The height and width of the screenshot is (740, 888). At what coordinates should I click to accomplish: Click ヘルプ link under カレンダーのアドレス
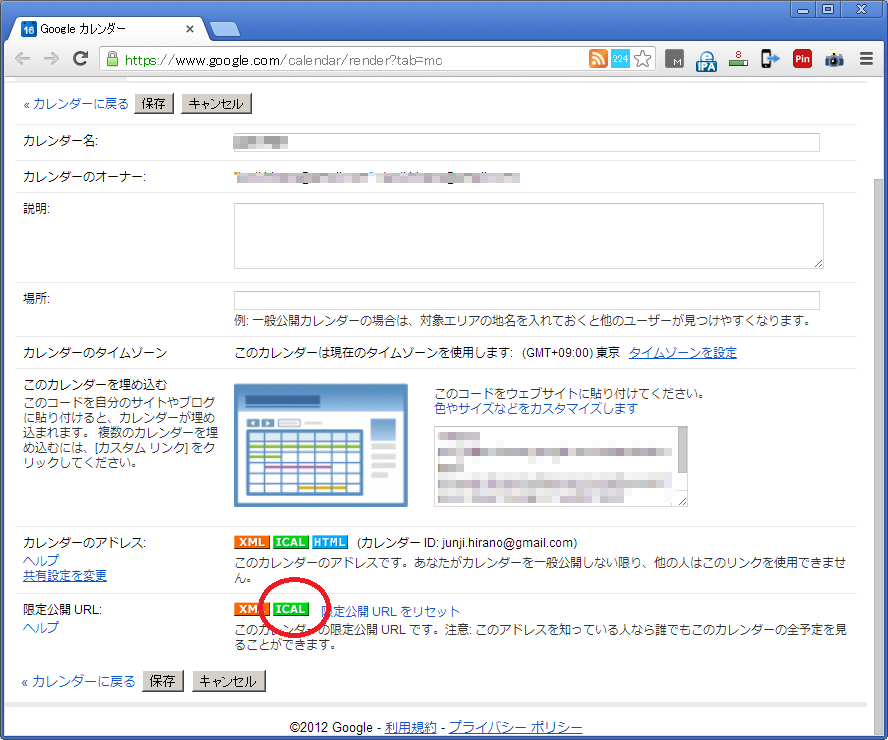click(40, 560)
